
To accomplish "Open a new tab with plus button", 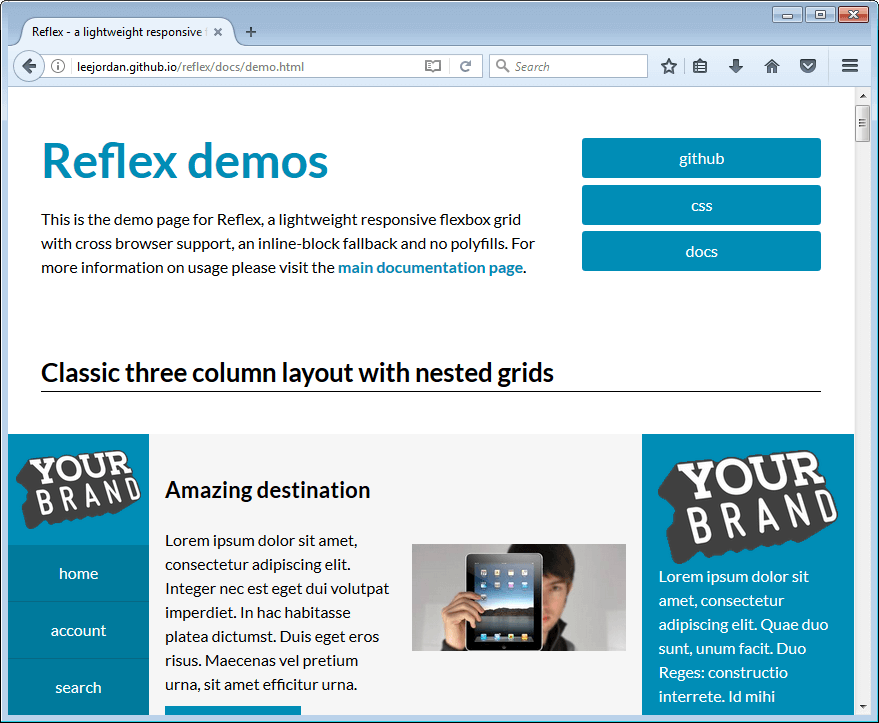I will point(251,32).
